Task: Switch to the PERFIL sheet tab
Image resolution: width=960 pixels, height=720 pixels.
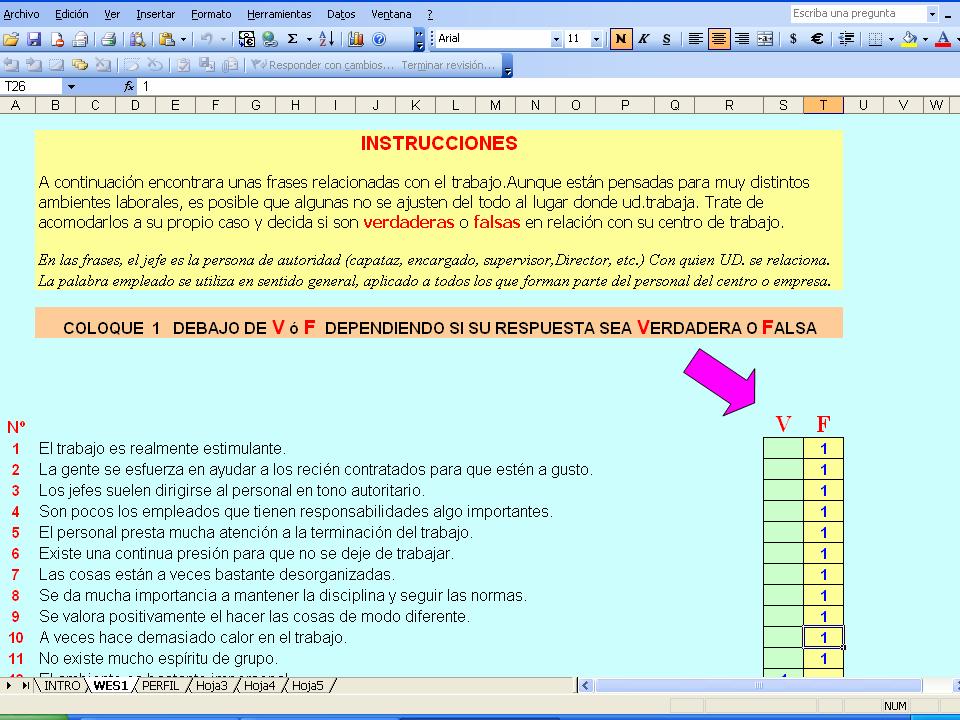Action: tap(160, 686)
